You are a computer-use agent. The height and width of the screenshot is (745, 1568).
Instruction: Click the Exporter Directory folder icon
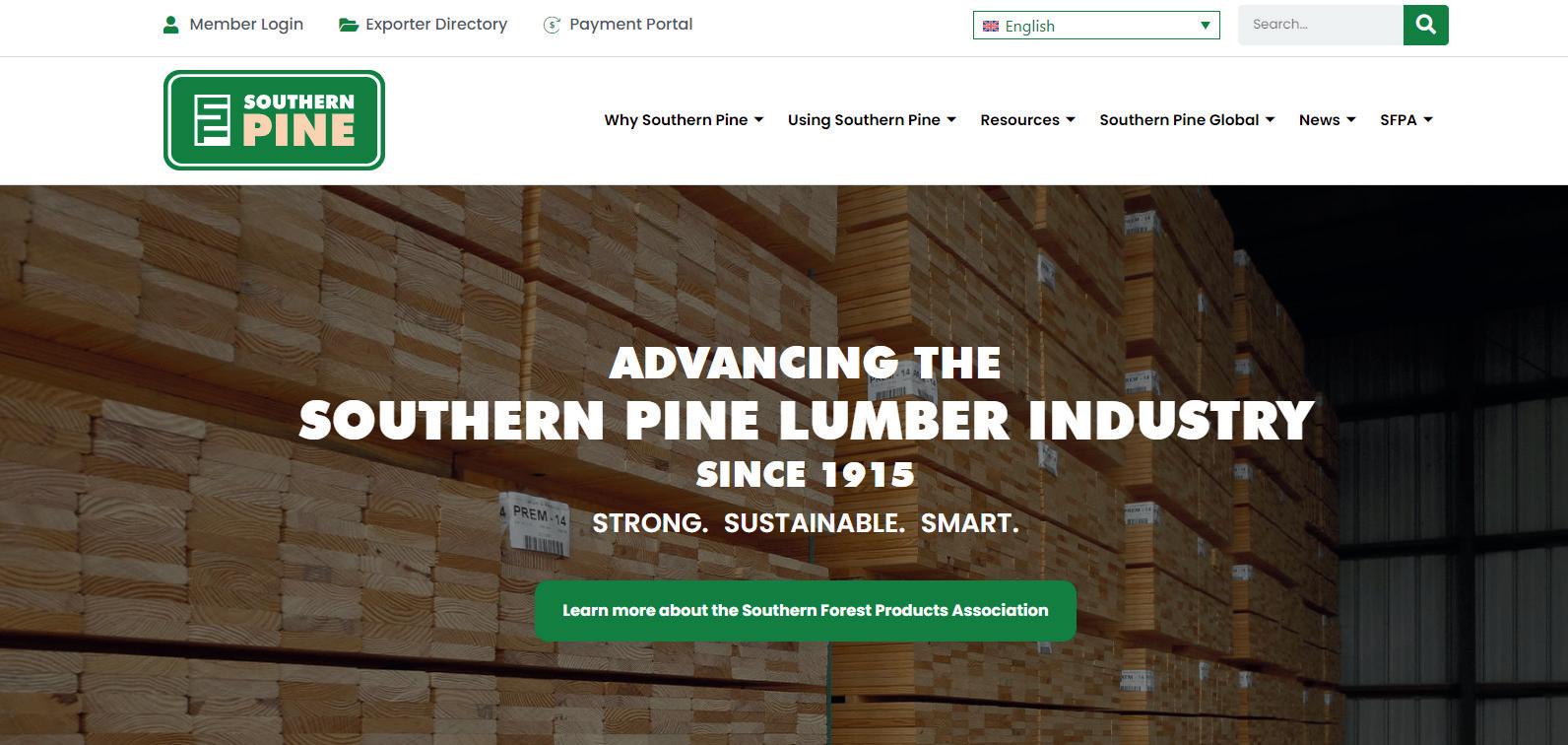coord(349,25)
